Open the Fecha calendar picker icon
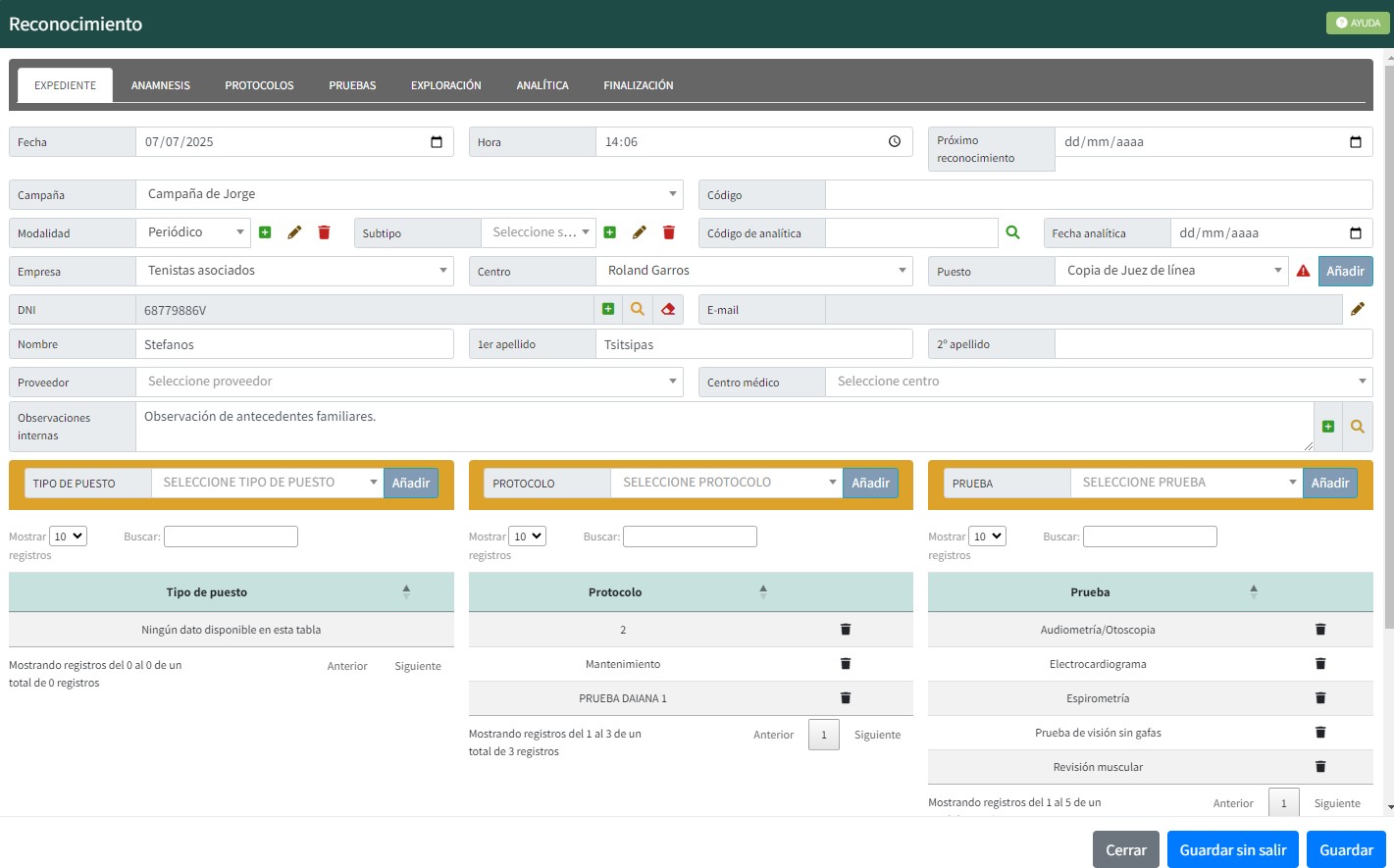The width and height of the screenshot is (1394, 868). [x=437, y=142]
